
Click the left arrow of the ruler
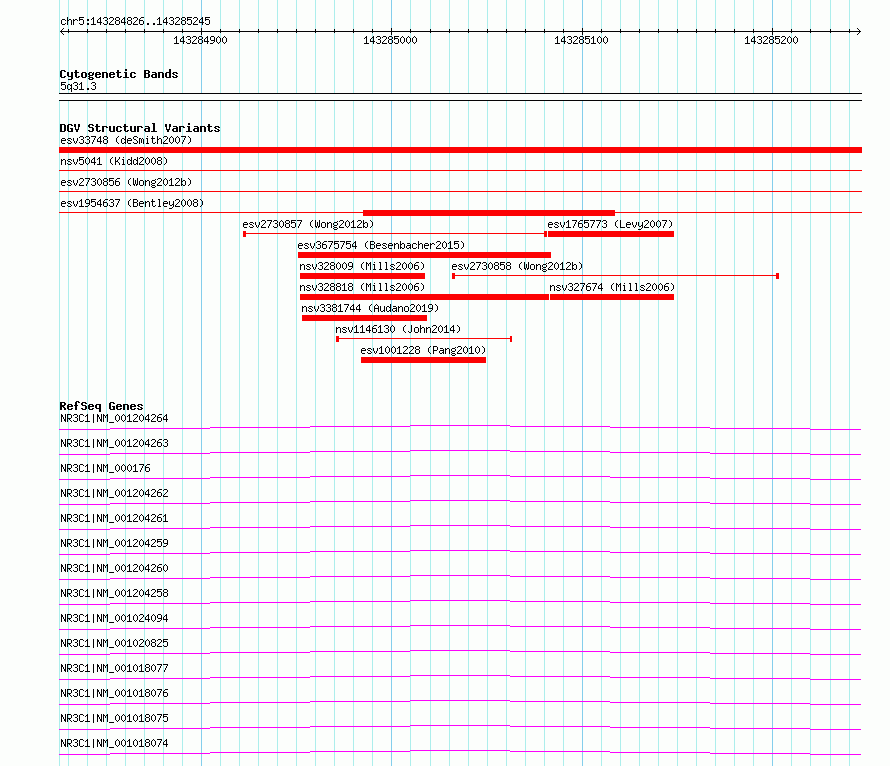pyautogui.click(x=62, y=31)
